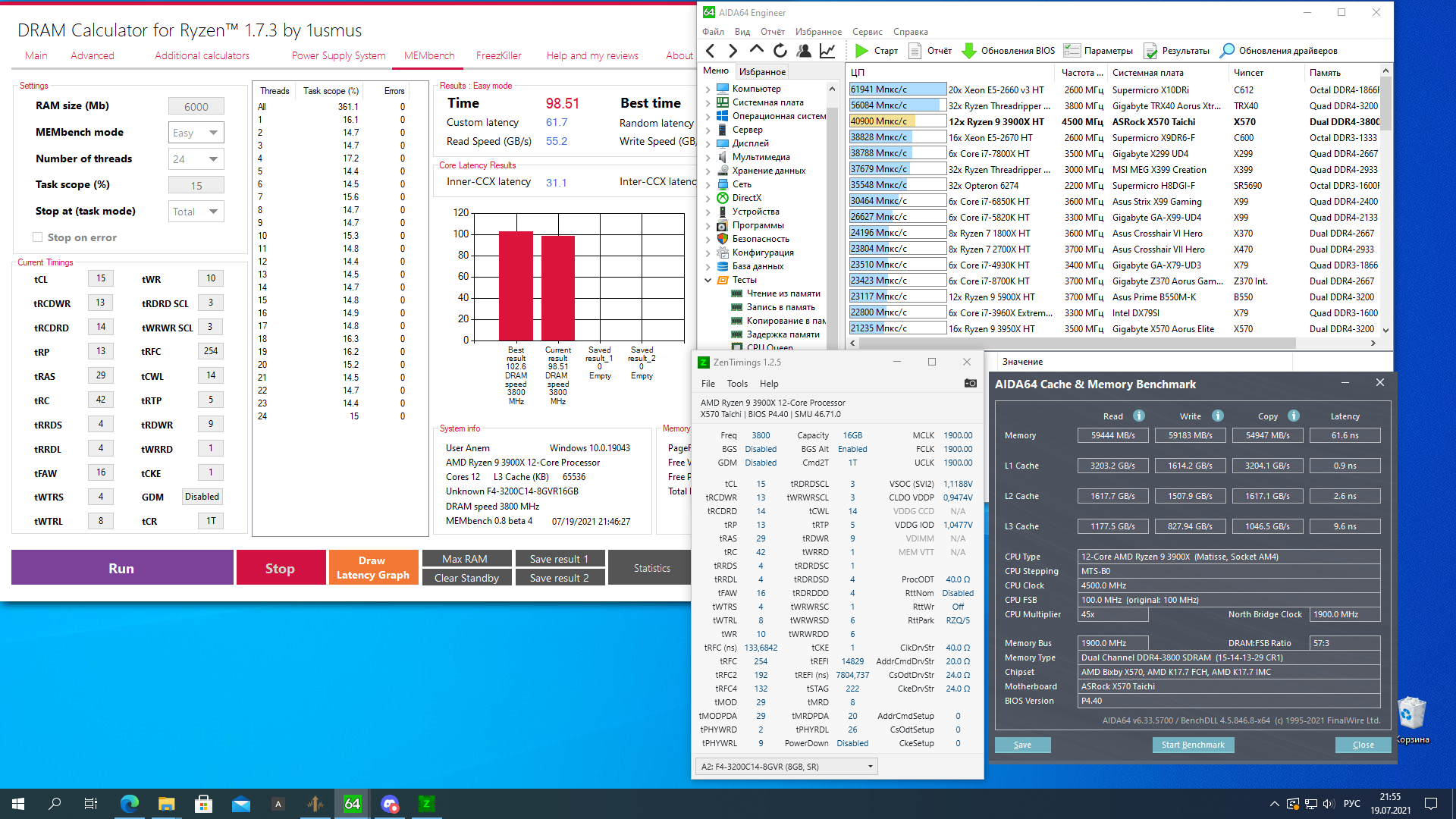Click the Start Benchmark button

pos(1192,745)
